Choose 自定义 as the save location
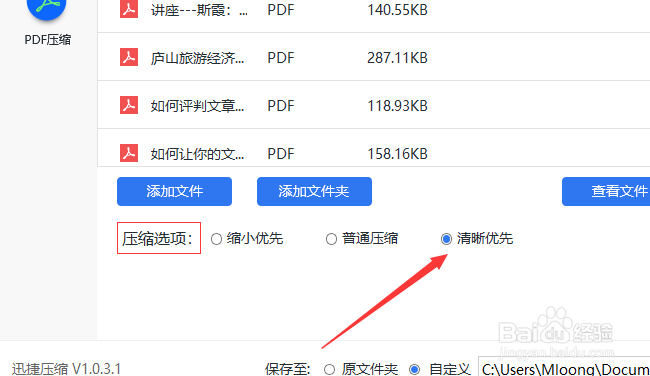 click(414, 369)
